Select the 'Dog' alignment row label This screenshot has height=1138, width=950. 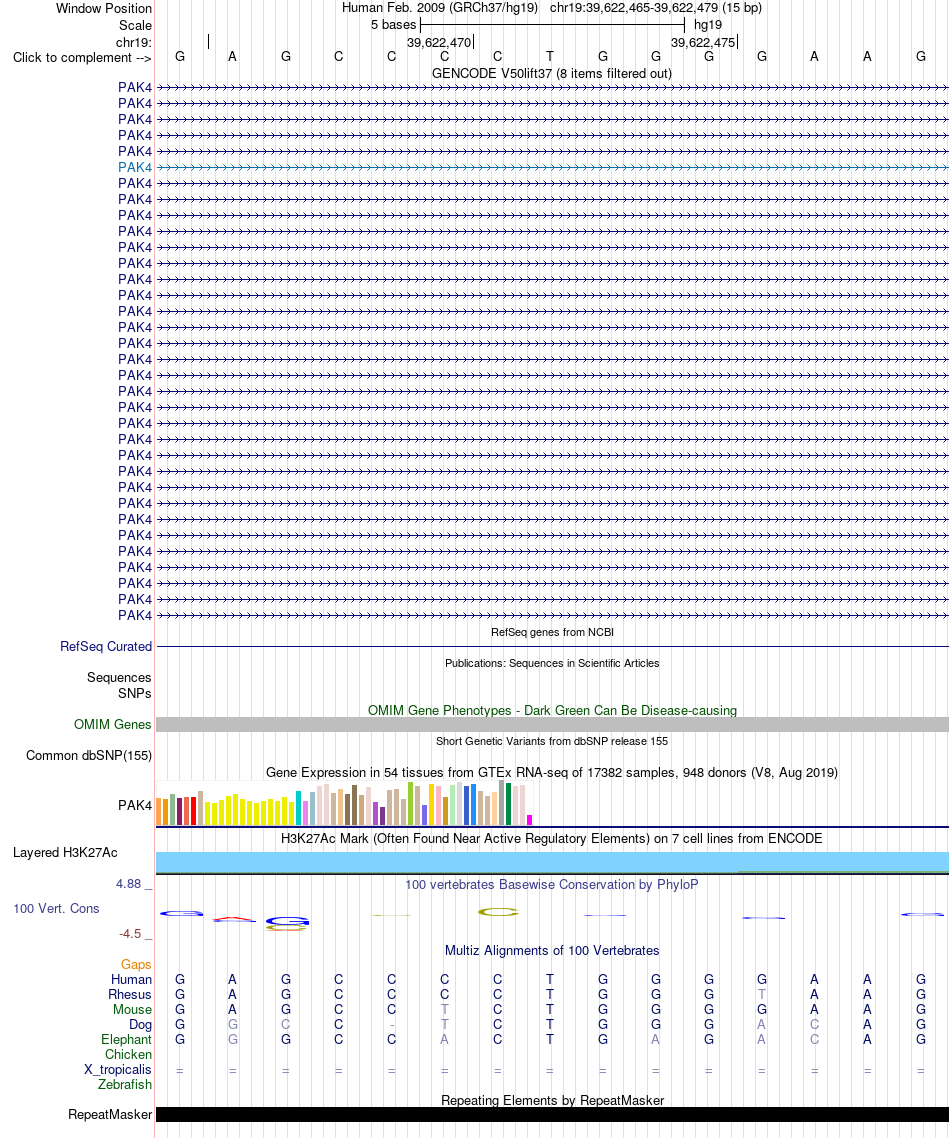click(140, 1025)
